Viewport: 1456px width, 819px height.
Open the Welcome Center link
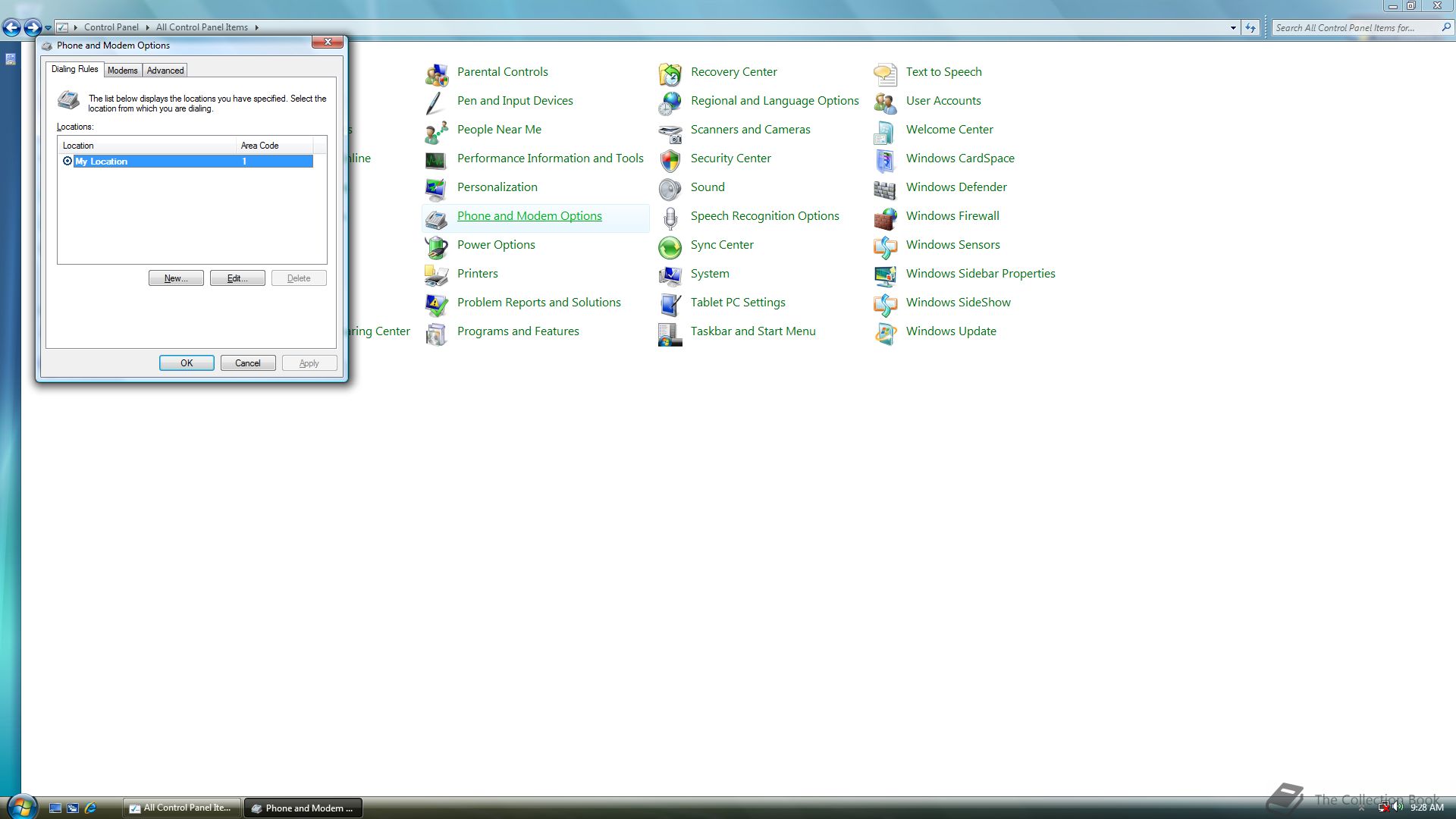point(949,130)
